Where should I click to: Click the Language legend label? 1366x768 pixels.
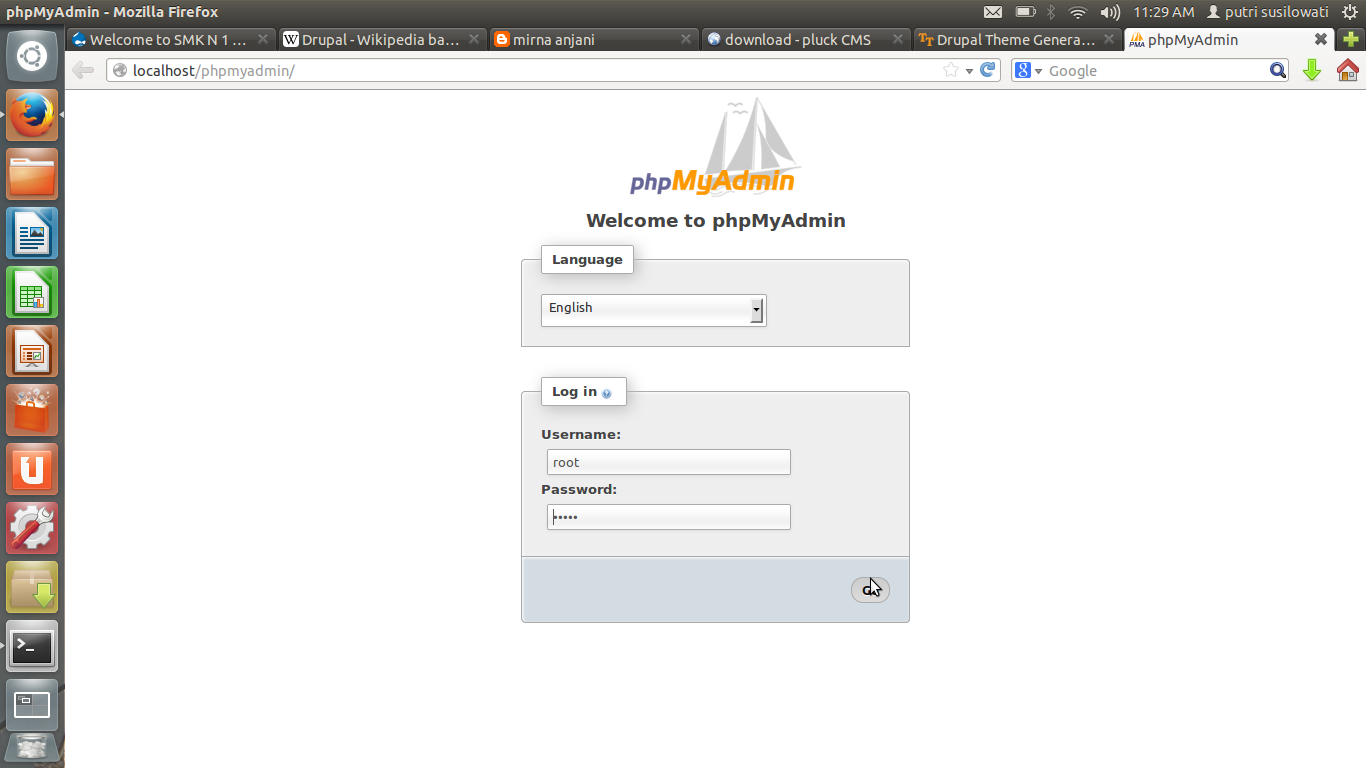pyautogui.click(x=587, y=259)
